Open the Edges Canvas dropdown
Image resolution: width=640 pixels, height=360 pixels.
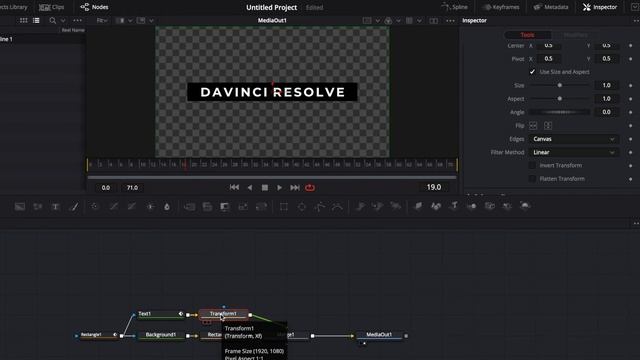pos(573,139)
